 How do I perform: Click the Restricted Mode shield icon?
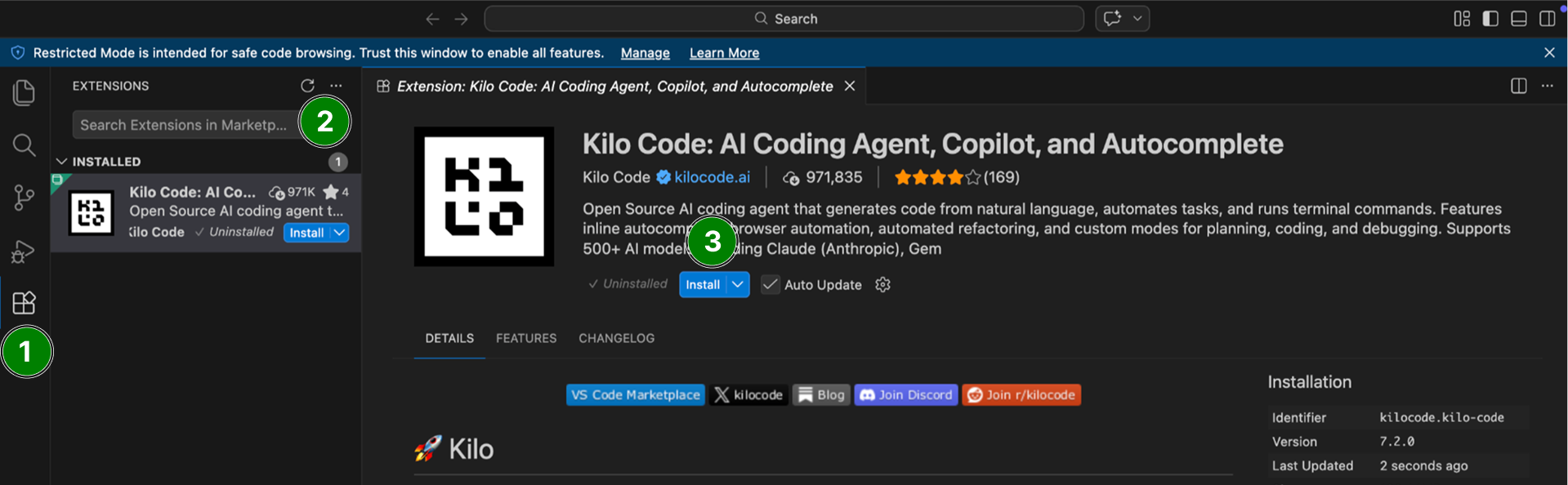click(x=17, y=52)
